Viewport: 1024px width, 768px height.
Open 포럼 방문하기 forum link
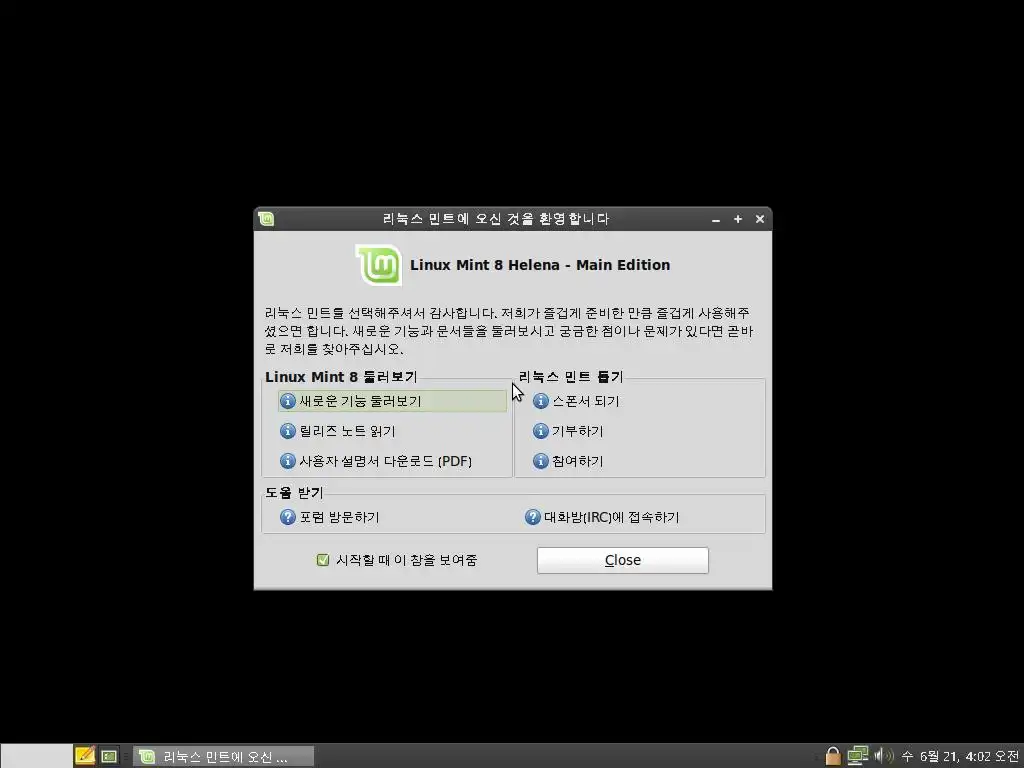329,517
